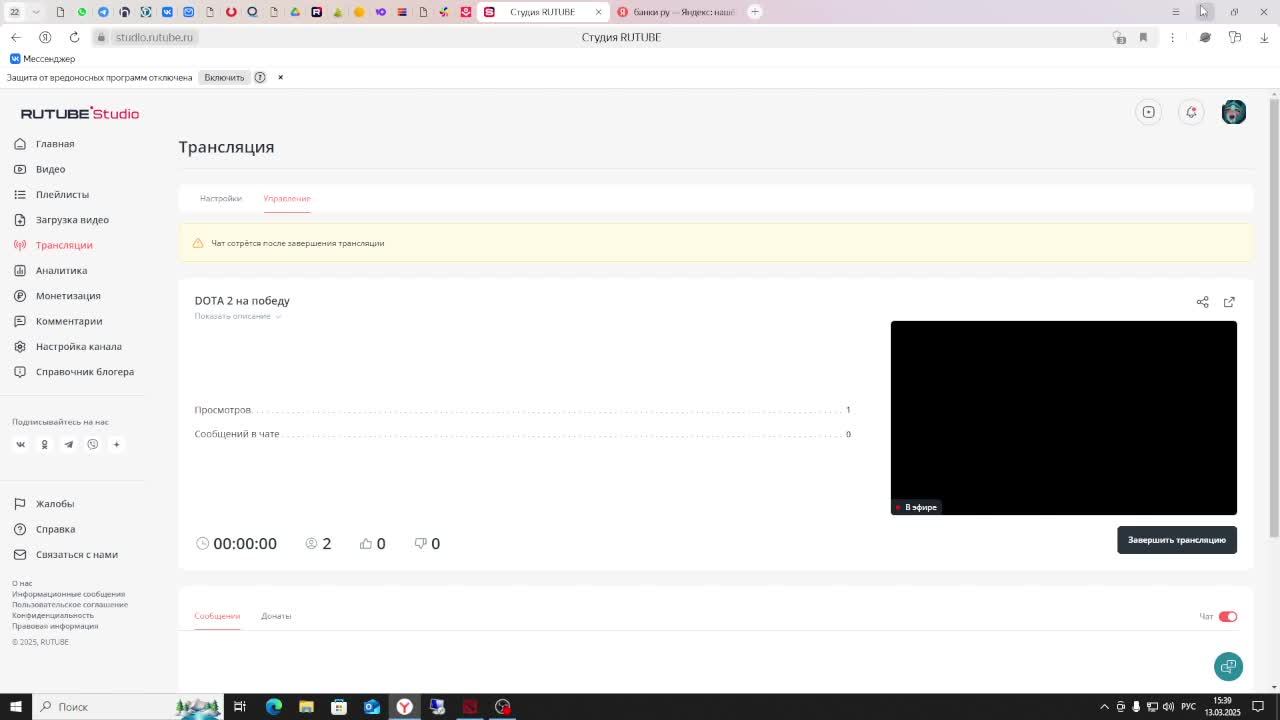Click Завершить трансляцию button
Image resolution: width=1280 pixels, height=720 pixels.
pyautogui.click(x=1177, y=540)
